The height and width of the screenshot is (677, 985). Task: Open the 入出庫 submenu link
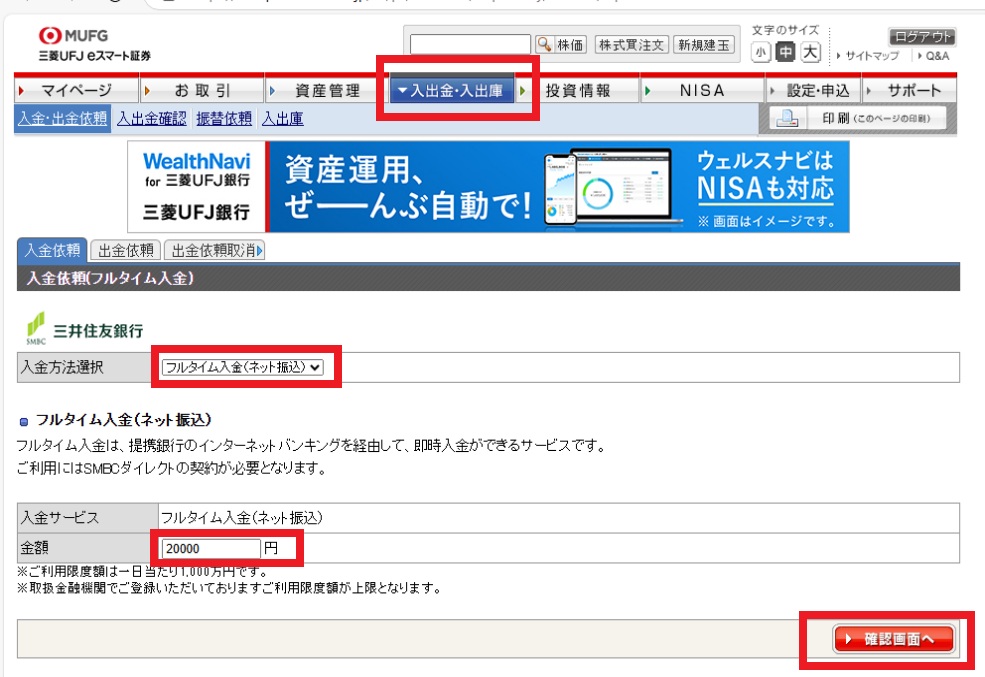click(x=283, y=119)
